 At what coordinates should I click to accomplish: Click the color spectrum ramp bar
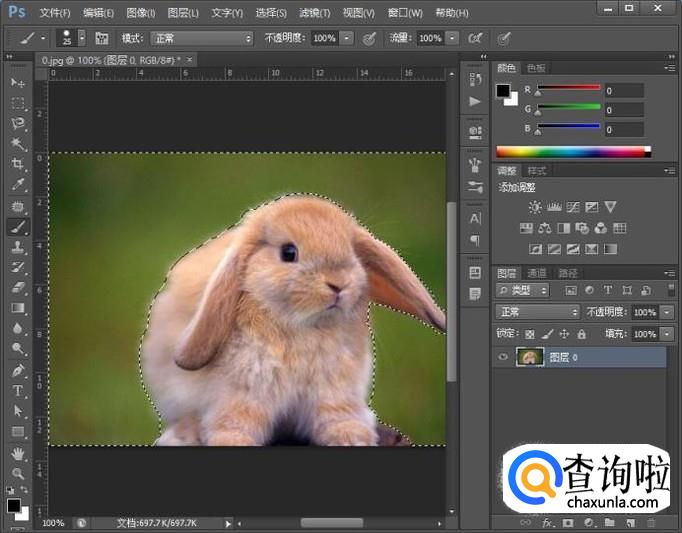tap(570, 152)
